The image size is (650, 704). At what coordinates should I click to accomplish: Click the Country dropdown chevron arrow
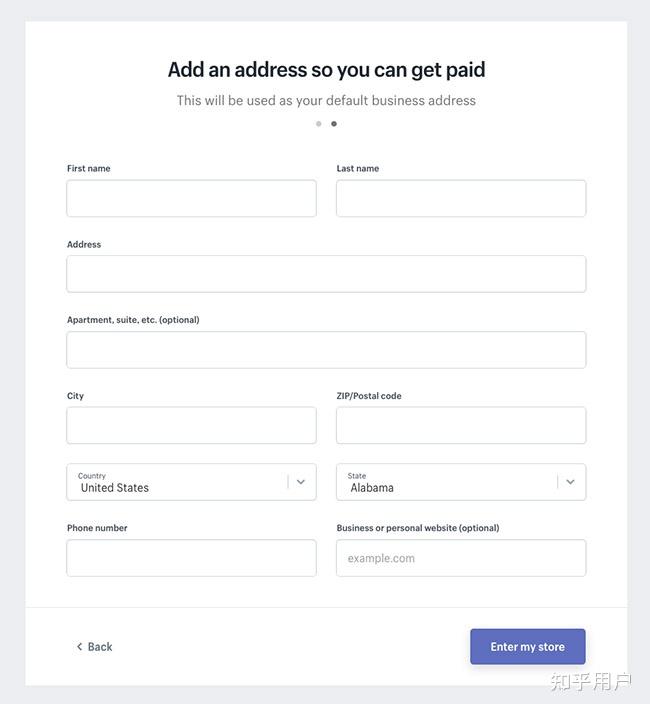[x=301, y=482]
